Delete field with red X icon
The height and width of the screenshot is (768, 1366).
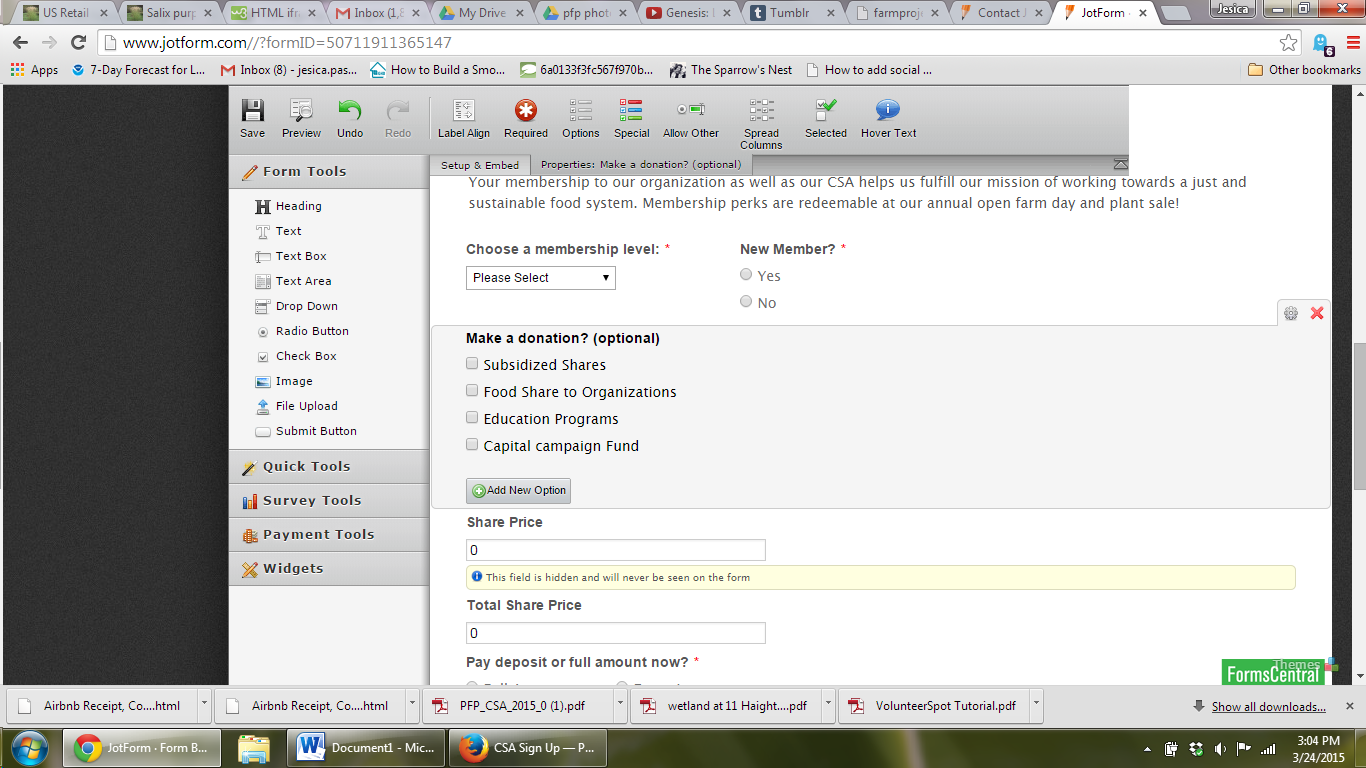[x=1317, y=313]
